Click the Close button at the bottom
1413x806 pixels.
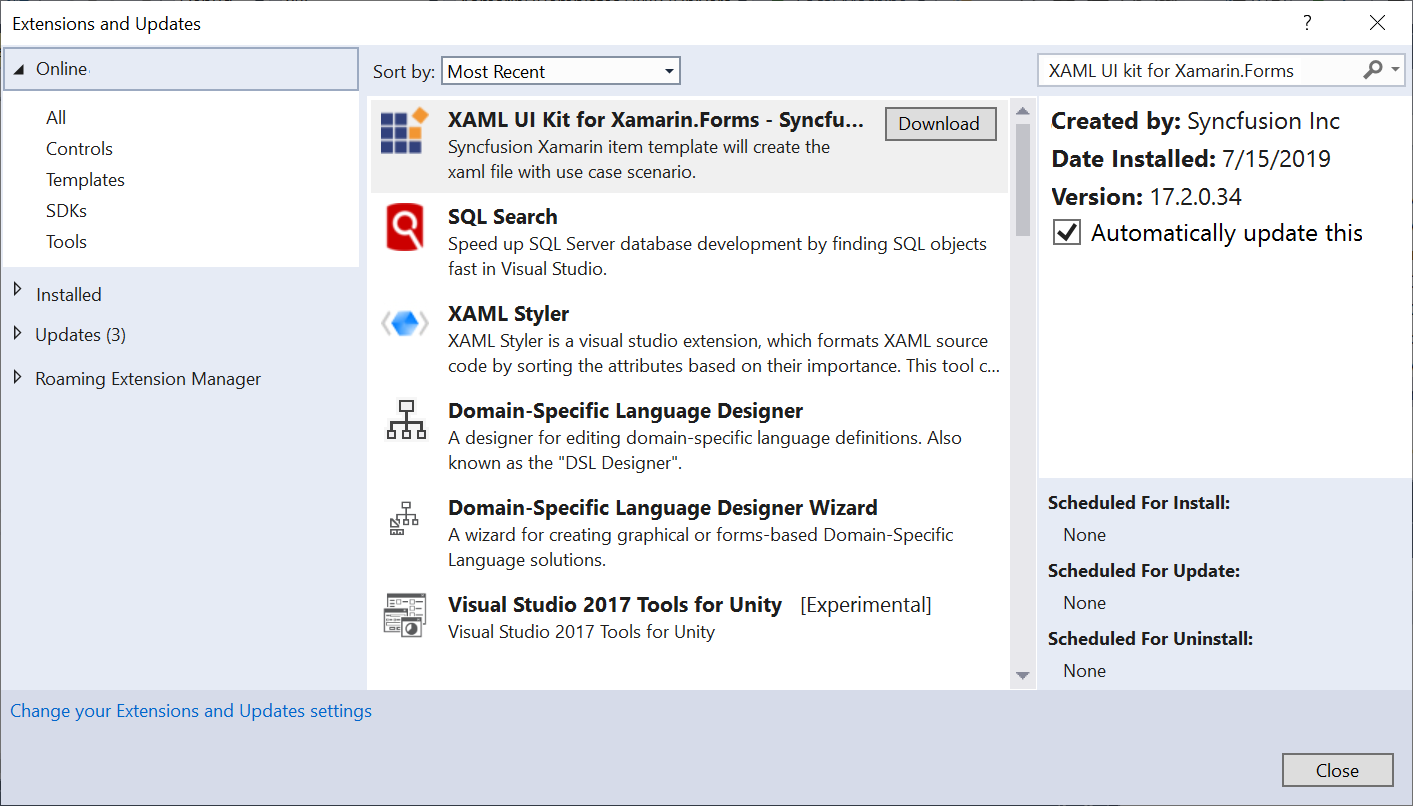(x=1337, y=770)
